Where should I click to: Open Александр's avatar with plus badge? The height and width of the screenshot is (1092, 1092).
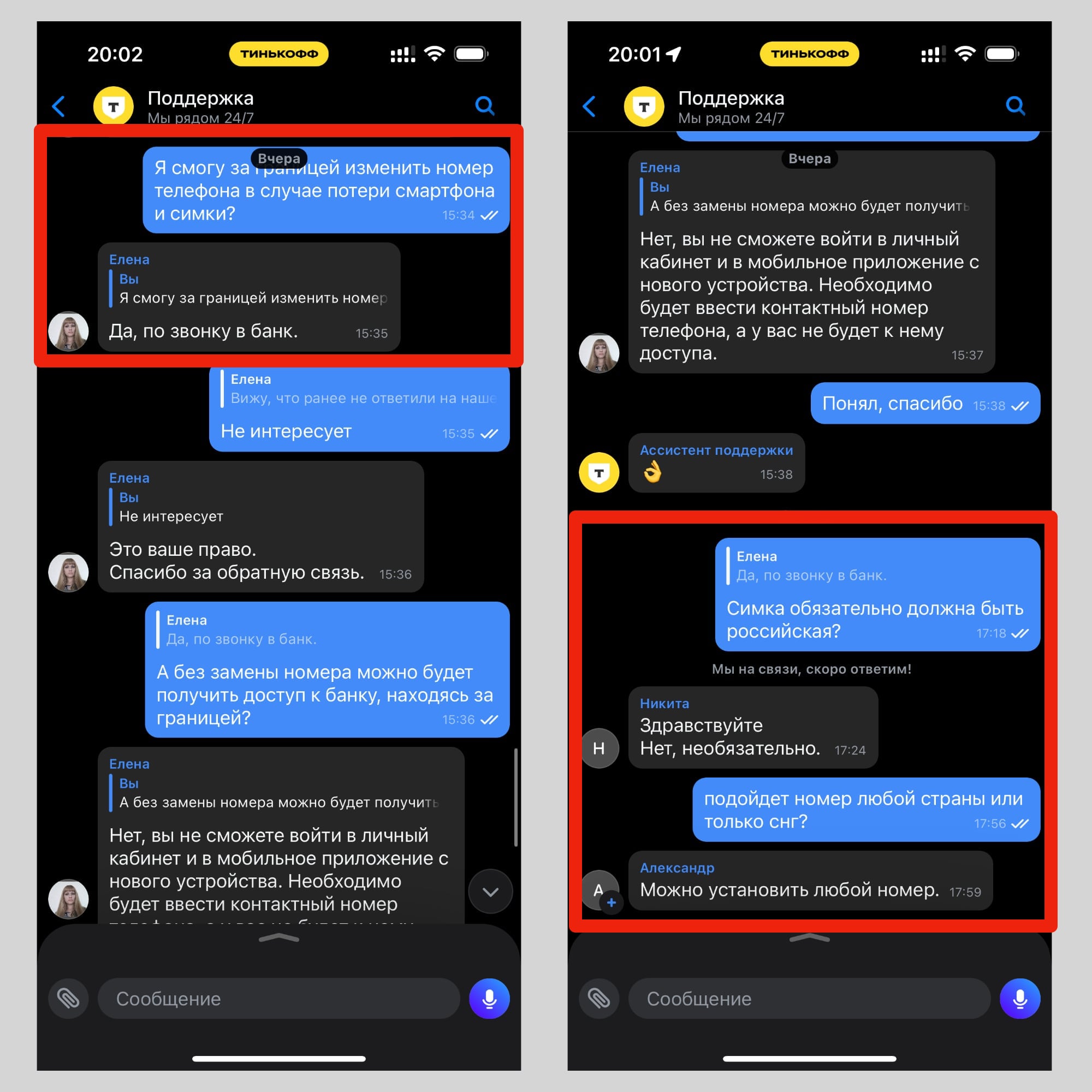600,889
